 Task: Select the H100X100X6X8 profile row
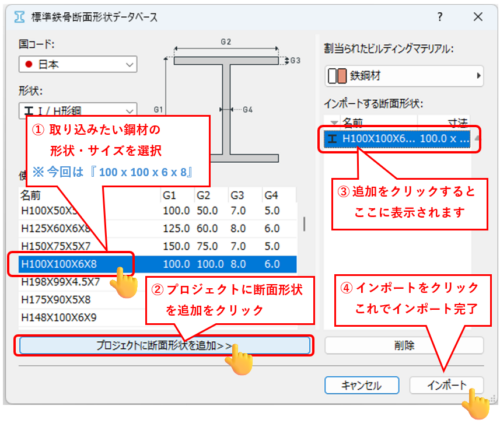158,264
